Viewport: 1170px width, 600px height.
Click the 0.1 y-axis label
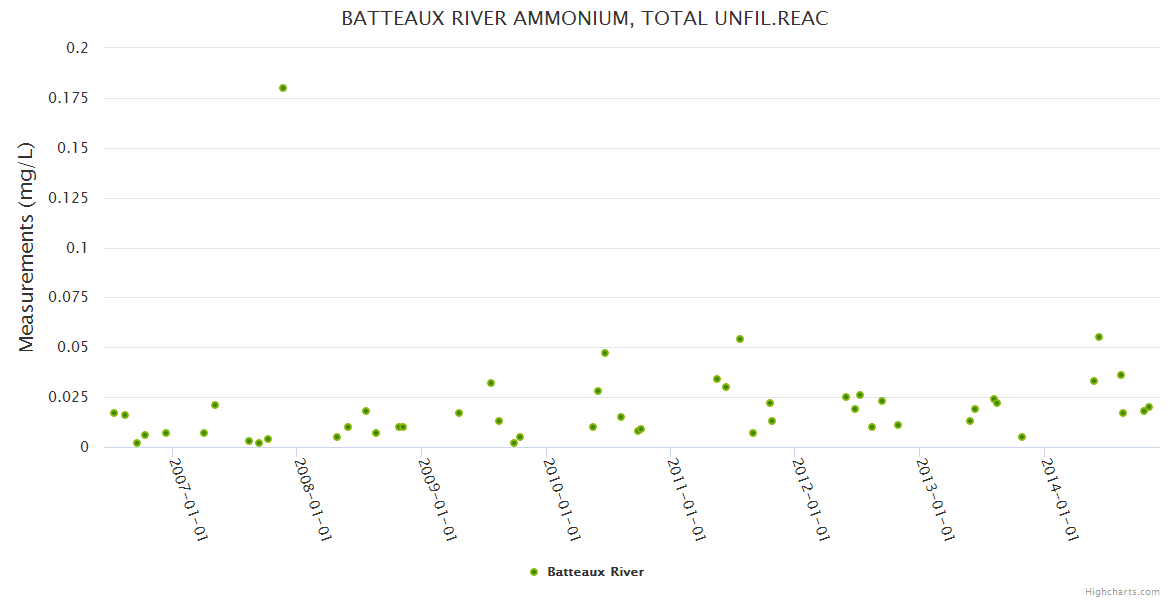78,248
